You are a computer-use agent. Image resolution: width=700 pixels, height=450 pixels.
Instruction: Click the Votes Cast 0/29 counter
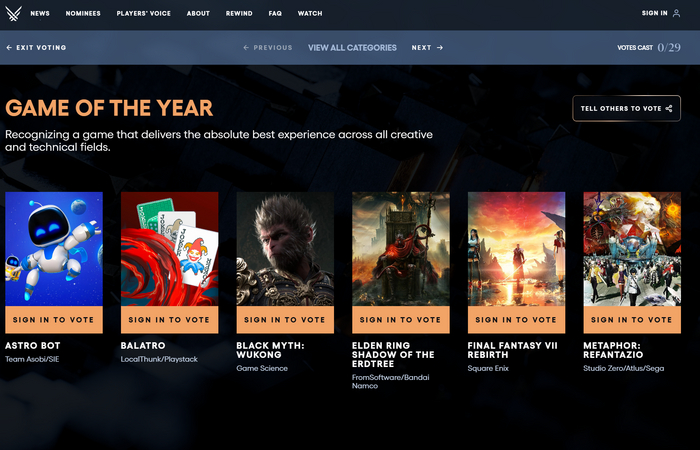coord(649,47)
